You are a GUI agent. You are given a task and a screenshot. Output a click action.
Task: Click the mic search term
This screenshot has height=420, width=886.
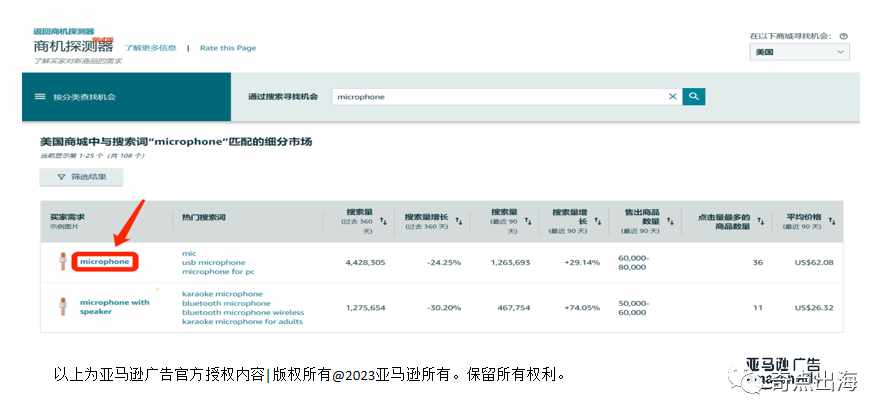[189, 253]
